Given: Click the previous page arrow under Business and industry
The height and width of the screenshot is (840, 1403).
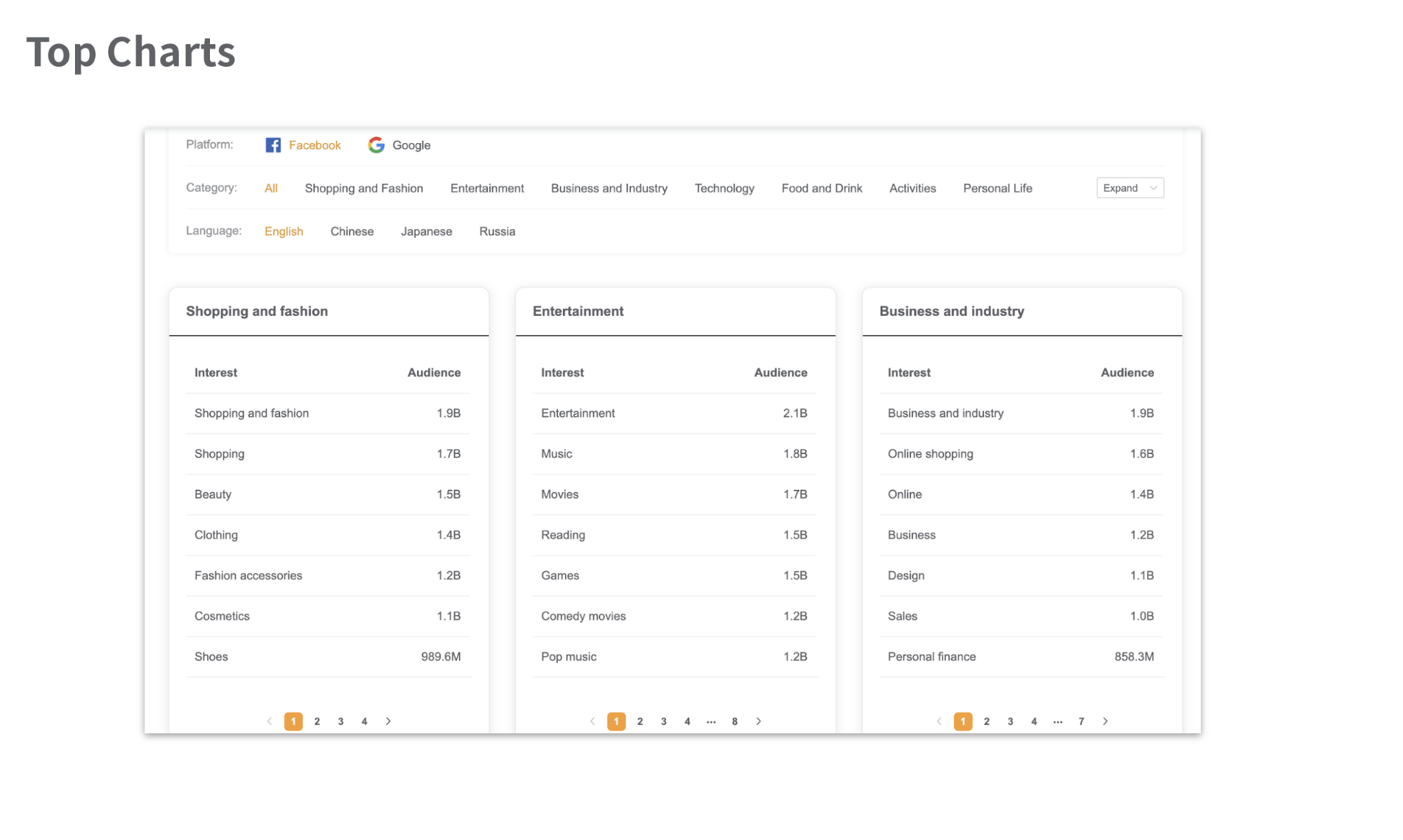Looking at the screenshot, I should [939, 721].
